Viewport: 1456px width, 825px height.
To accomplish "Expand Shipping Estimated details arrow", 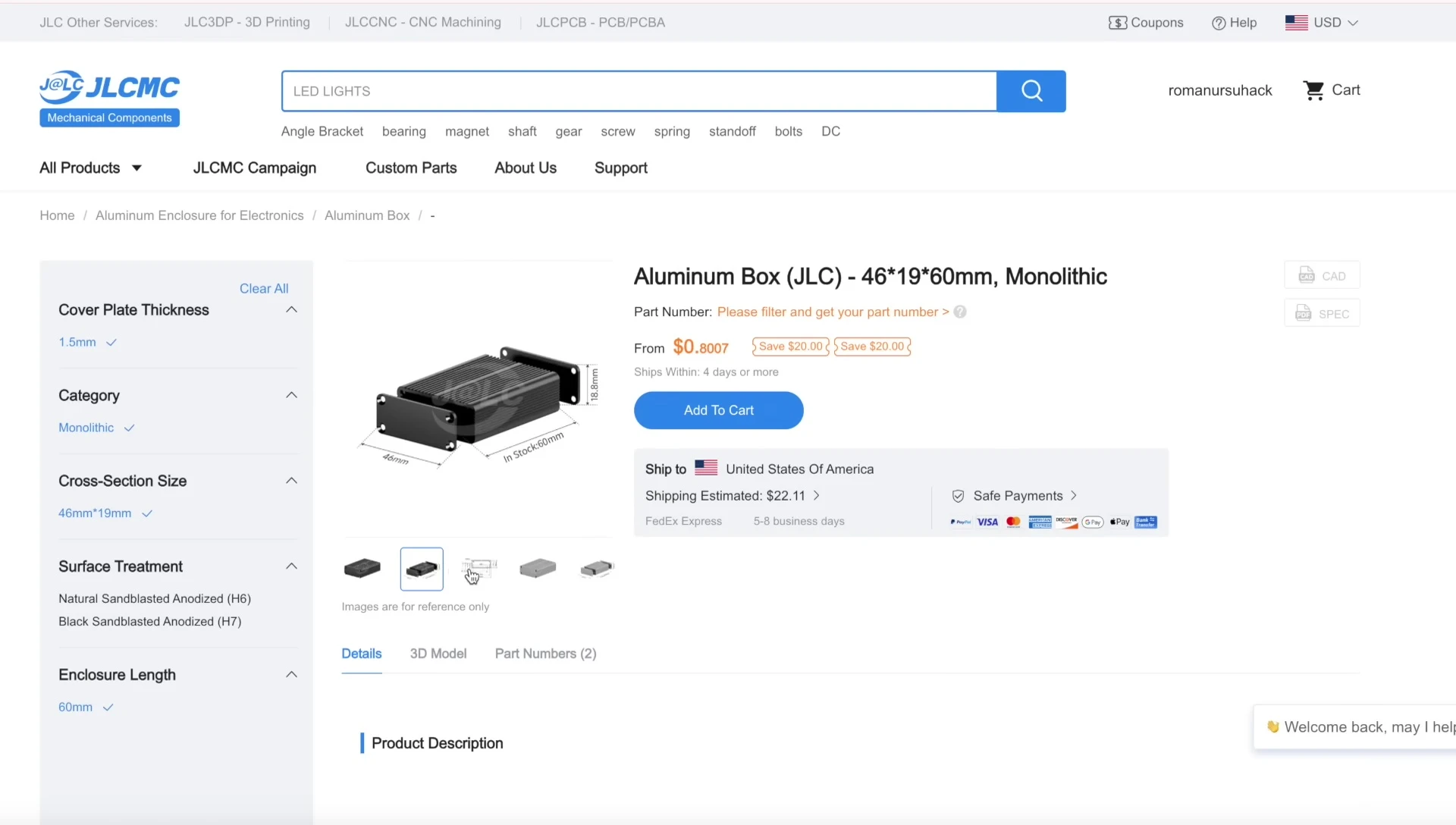I will pyautogui.click(x=817, y=495).
